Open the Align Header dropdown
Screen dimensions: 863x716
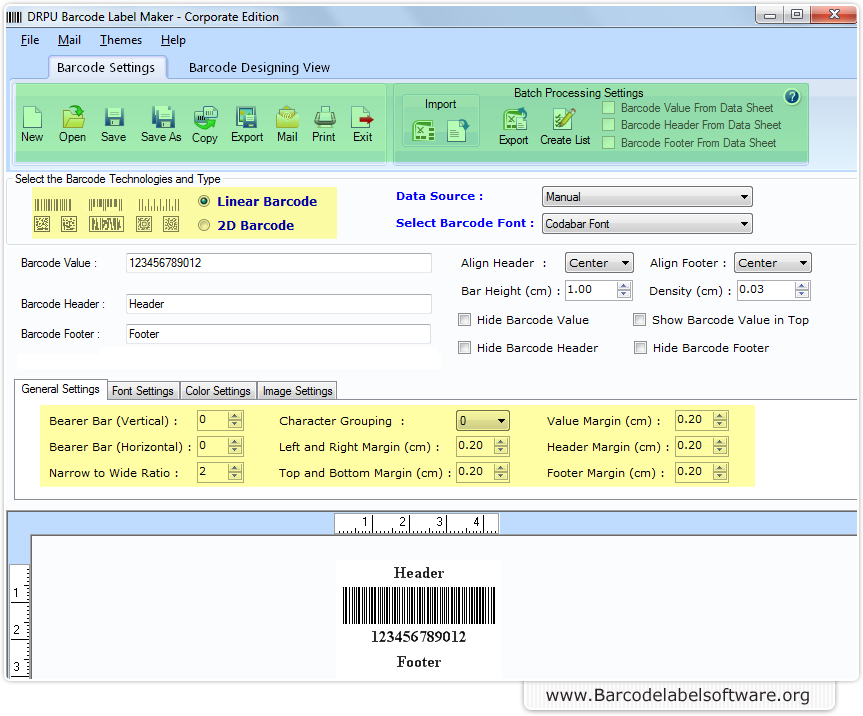599,263
